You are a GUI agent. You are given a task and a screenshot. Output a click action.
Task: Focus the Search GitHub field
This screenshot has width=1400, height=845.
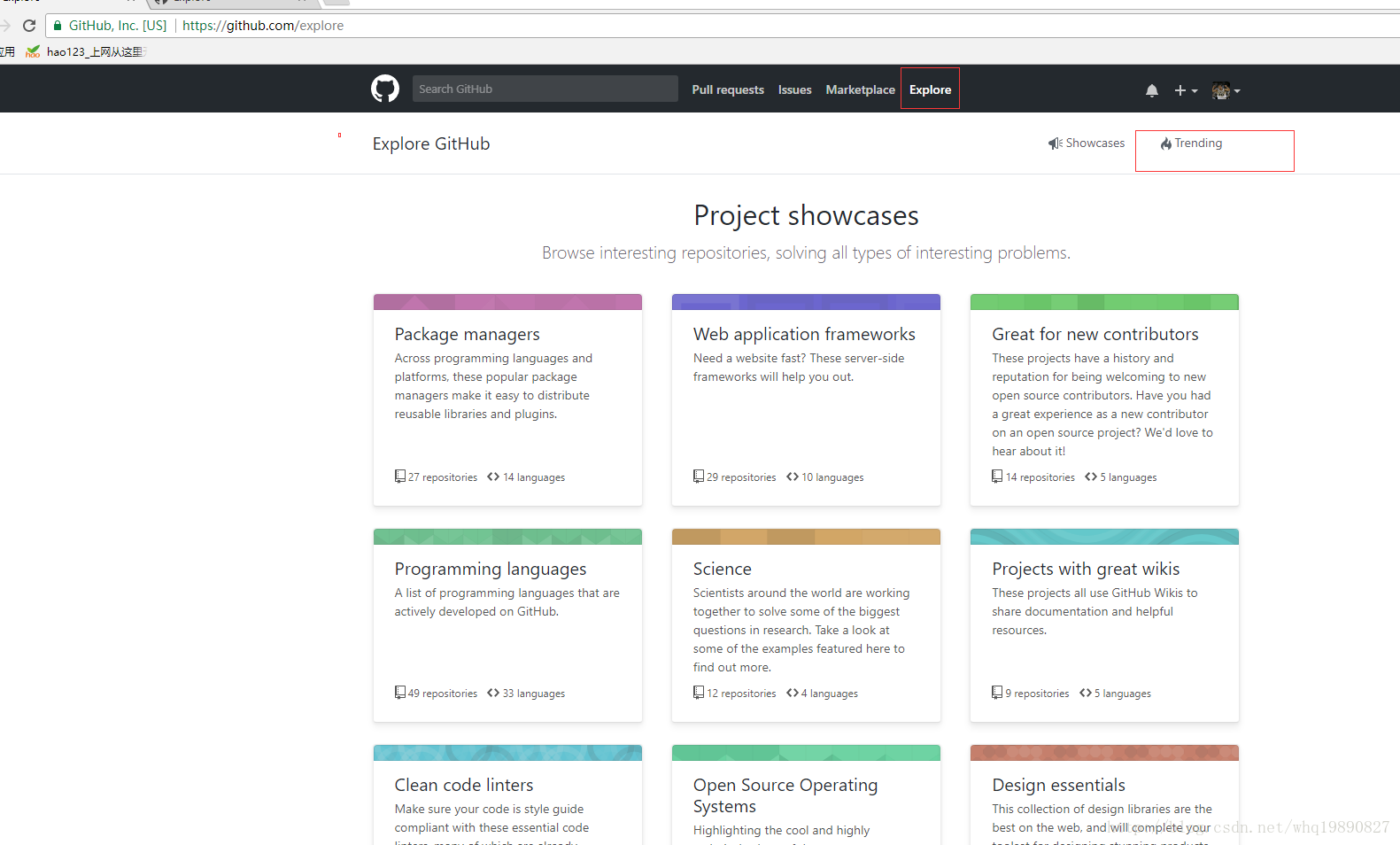click(545, 89)
